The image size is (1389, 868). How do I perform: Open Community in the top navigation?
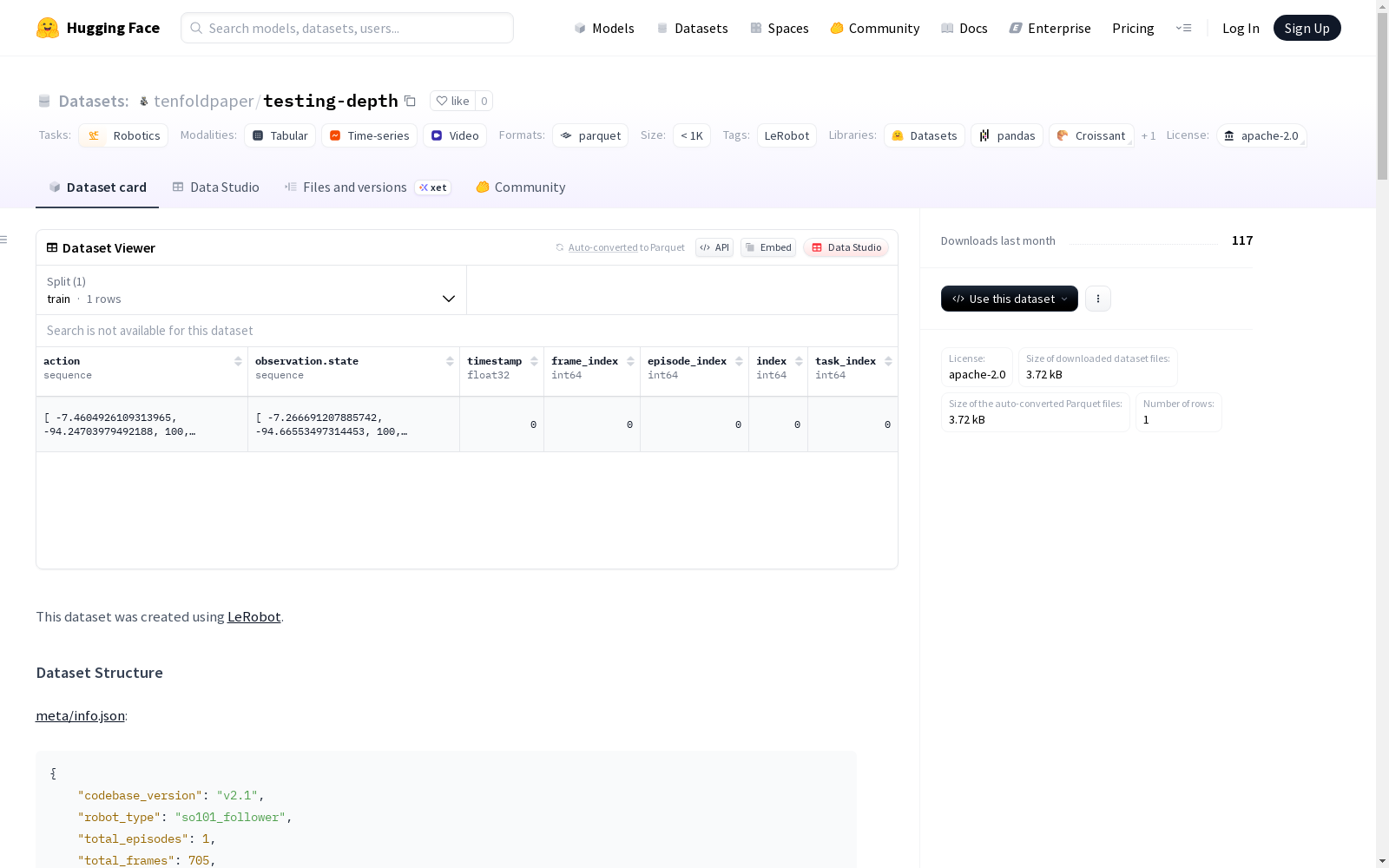pyautogui.click(x=875, y=28)
